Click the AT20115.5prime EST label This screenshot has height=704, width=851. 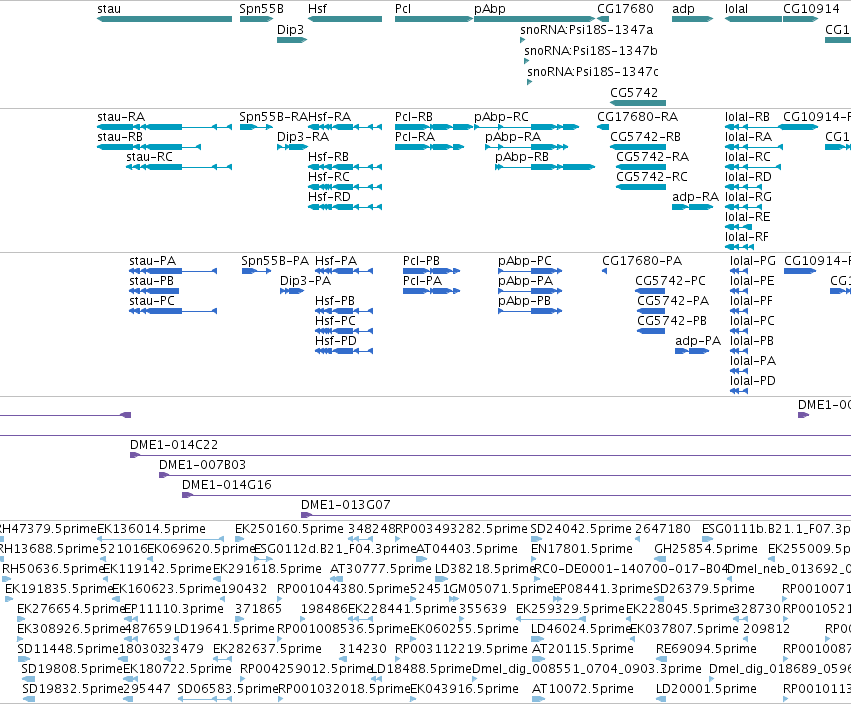pos(583,649)
